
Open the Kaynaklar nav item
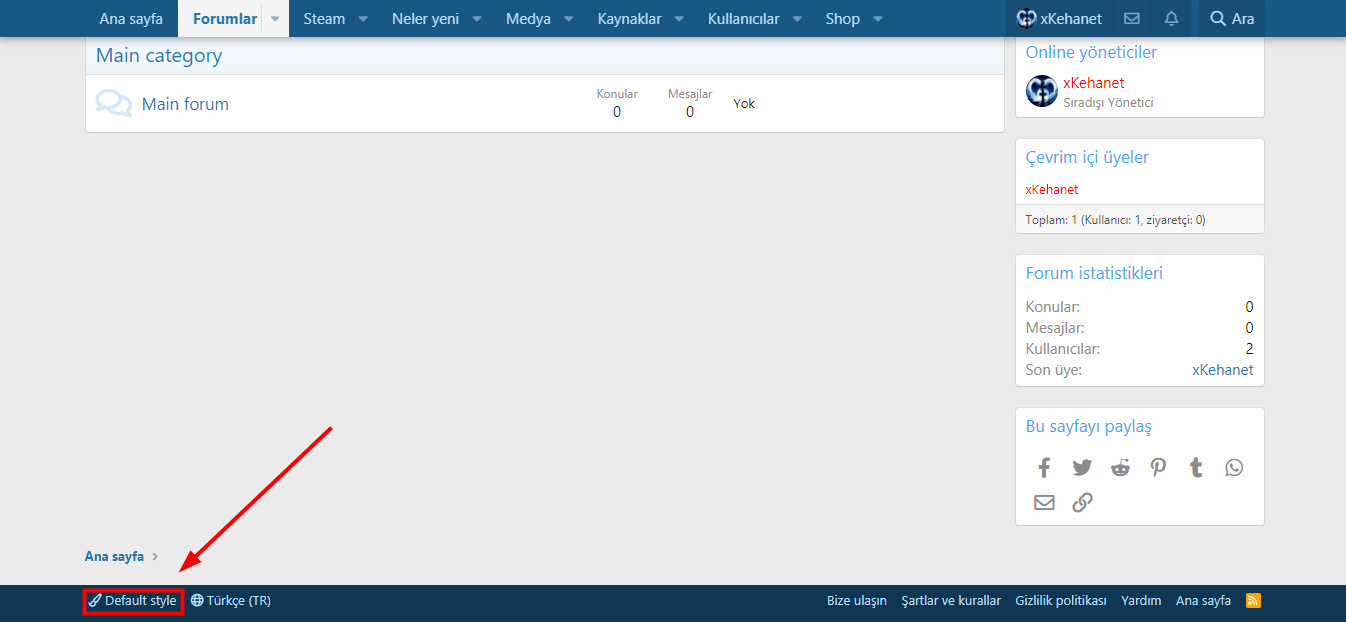[629, 19]
